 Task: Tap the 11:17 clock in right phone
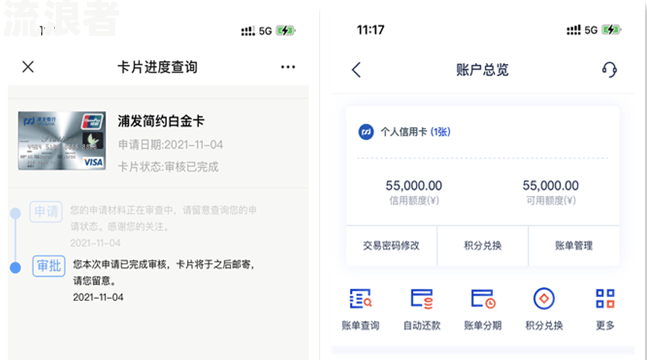[371, 30]
